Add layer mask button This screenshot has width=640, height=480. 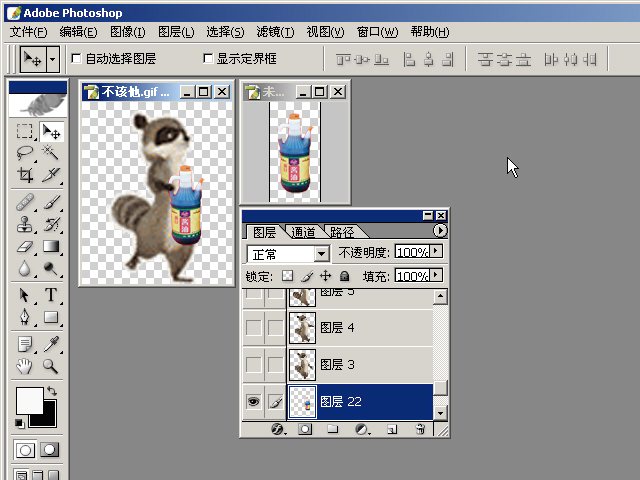305,429
